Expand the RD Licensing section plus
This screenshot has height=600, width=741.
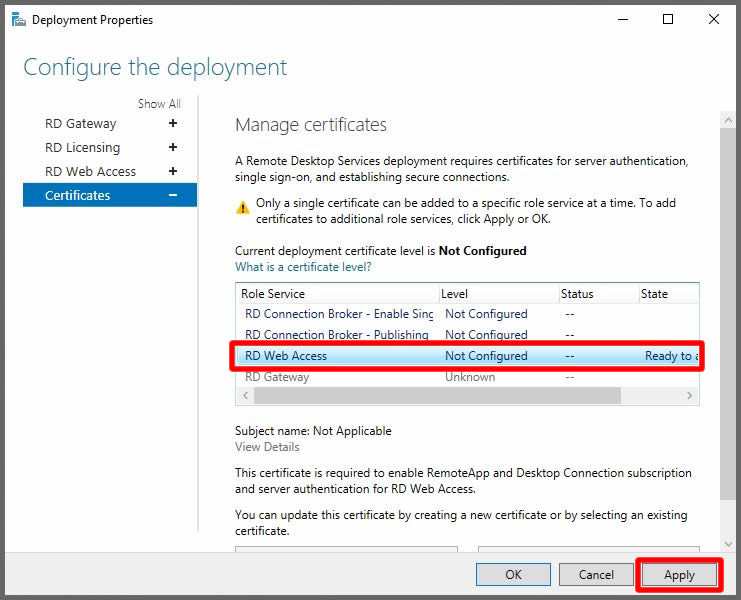(x=173, y=147)
